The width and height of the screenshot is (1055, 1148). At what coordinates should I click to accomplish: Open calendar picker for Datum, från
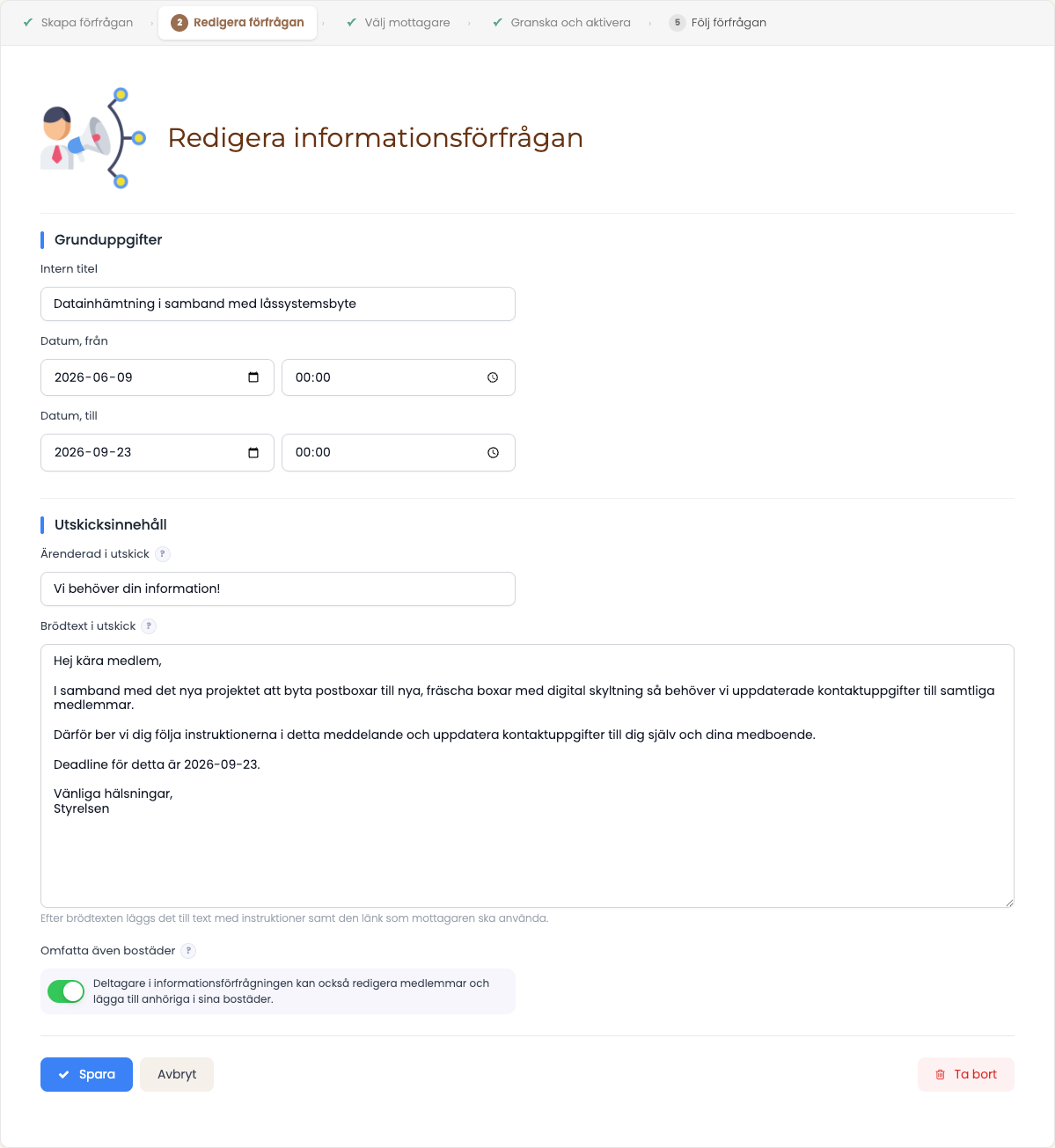(253, 377)
